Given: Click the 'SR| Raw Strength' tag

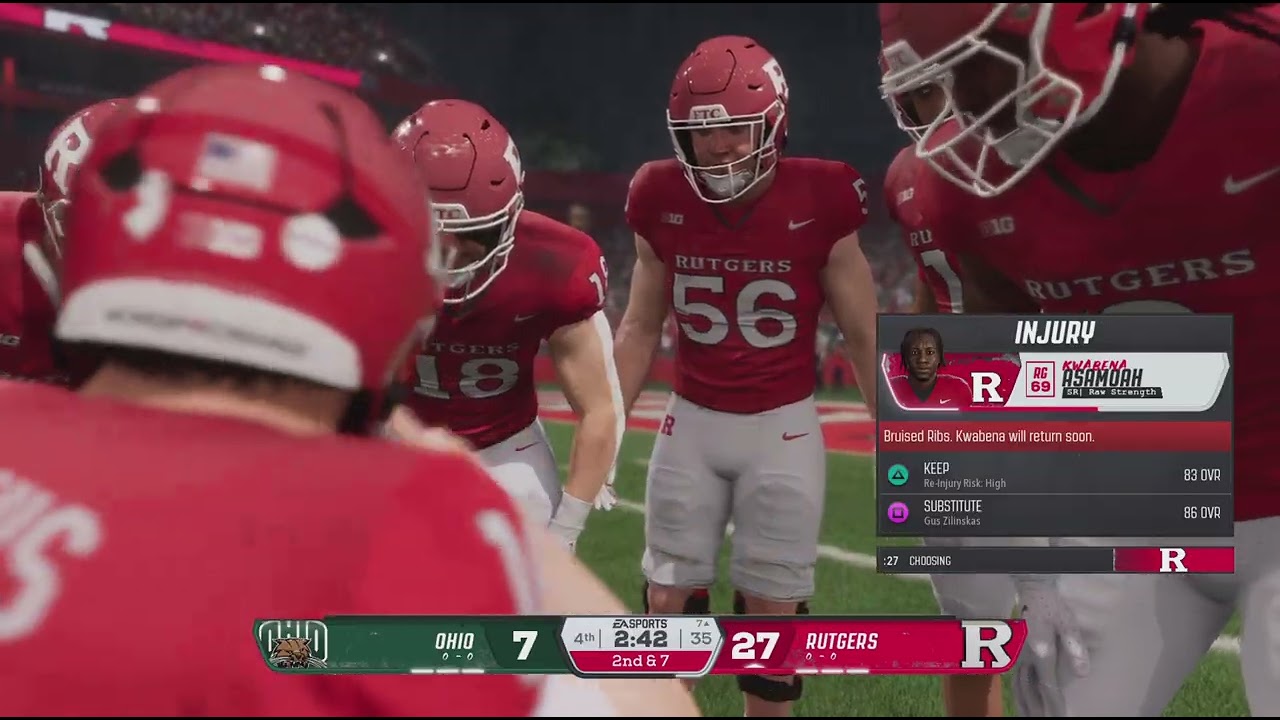Looking at the screenshot, I should [1113, 393].
